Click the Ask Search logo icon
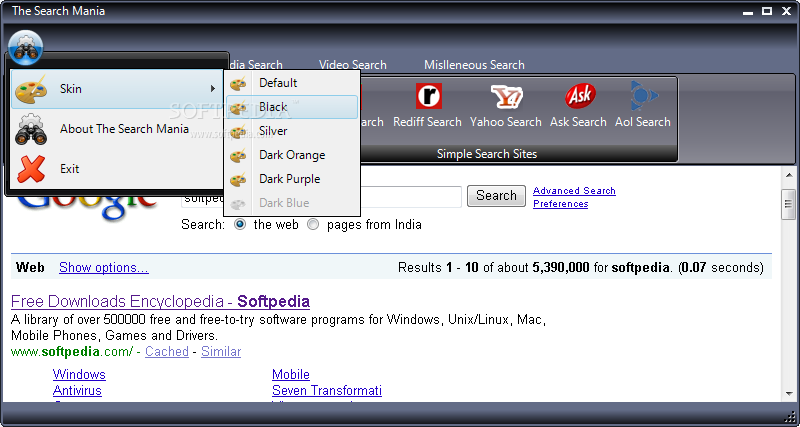The image size is (800, 427). click(580, 96)
